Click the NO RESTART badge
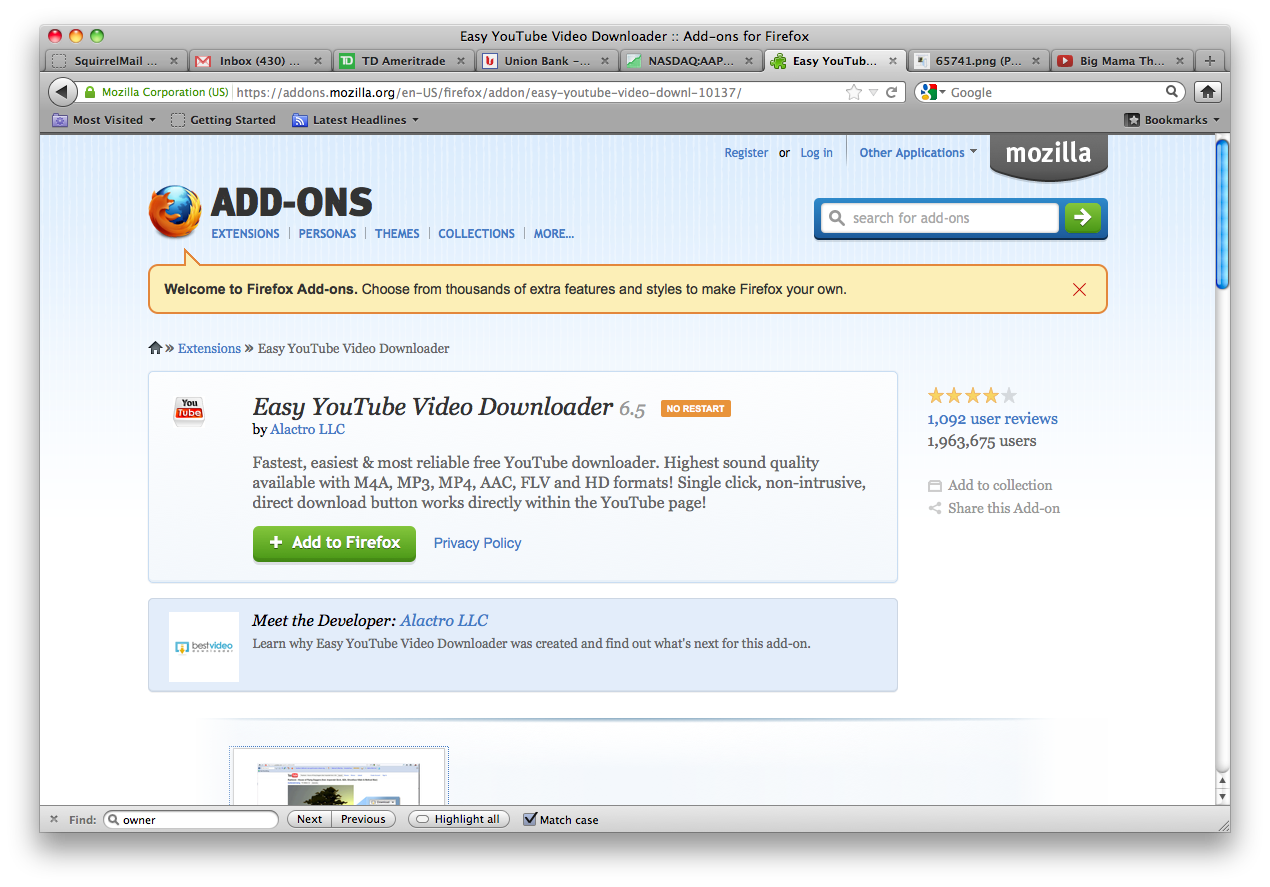Image resolution: width=1270 pixels, height=887 pixels. [x=696, y=409]
